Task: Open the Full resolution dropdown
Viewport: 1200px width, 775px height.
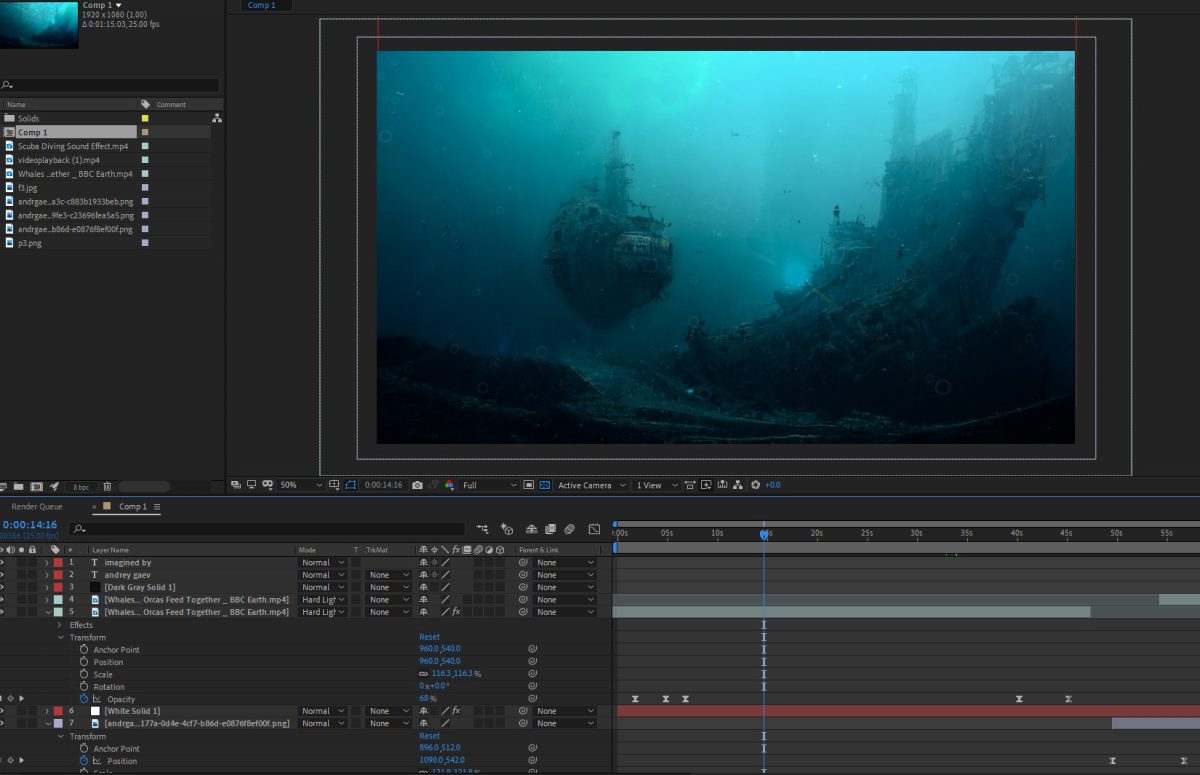Action: tap(489, 485)
